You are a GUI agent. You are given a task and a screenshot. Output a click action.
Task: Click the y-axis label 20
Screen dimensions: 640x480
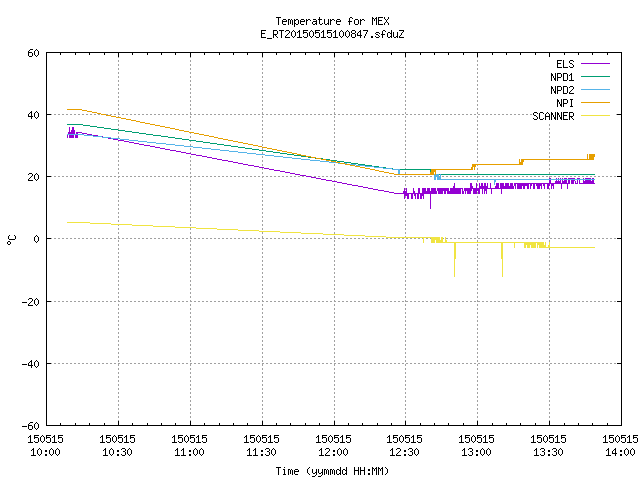coord(33,177)
